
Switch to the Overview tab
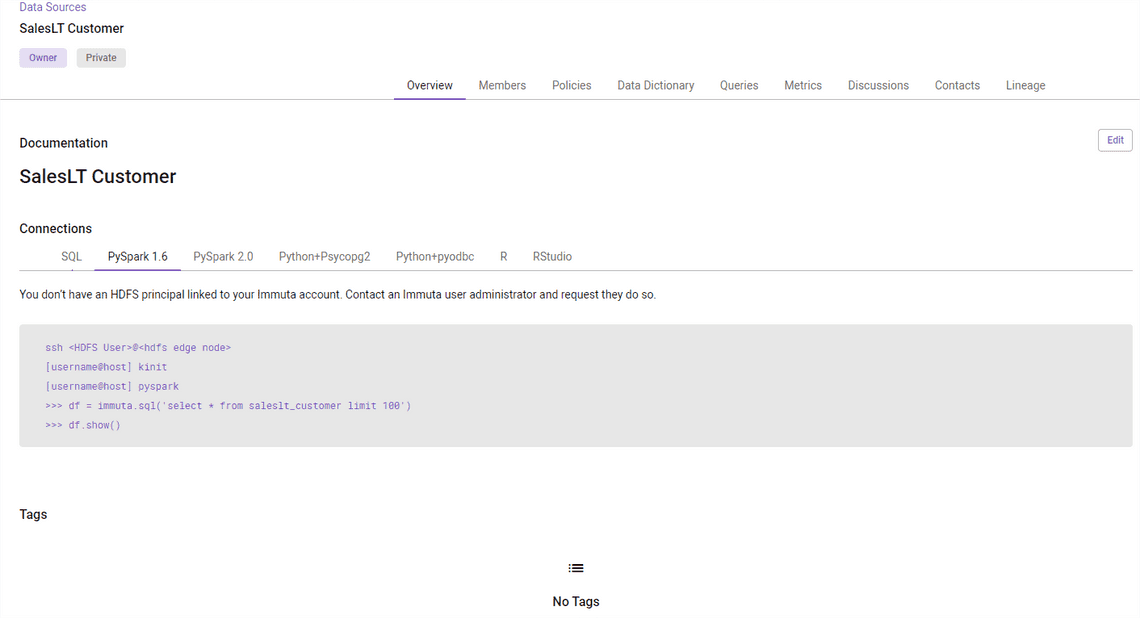pos(430,86)
